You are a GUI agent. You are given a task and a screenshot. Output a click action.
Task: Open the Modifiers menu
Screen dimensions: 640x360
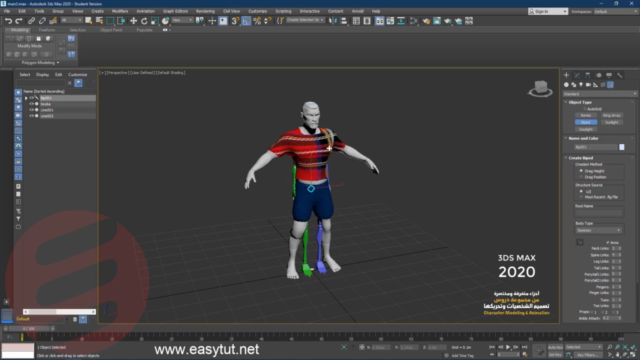pyautogui.click(x=120, y=11)
